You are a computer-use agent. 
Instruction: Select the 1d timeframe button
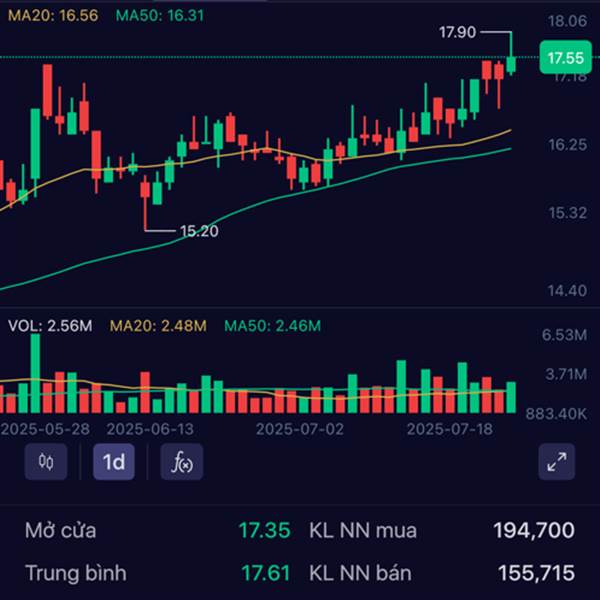[x=114, y=461]
